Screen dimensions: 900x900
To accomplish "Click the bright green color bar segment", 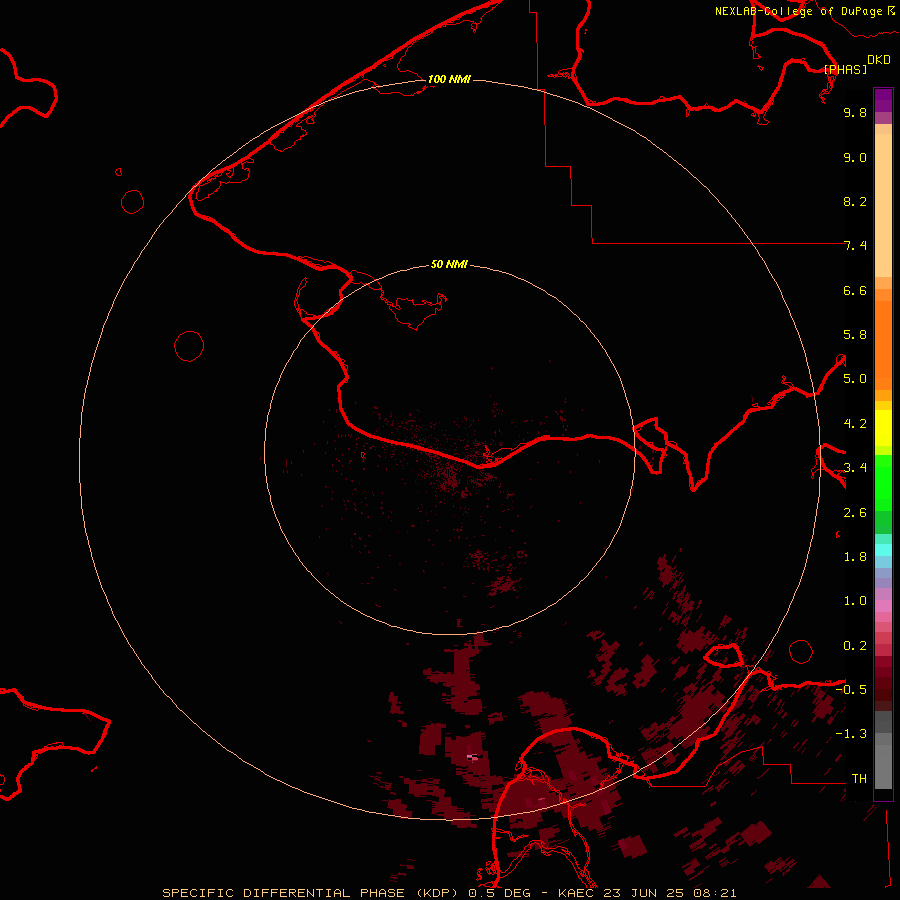I will pyautogui.click(x=883, y=482).
